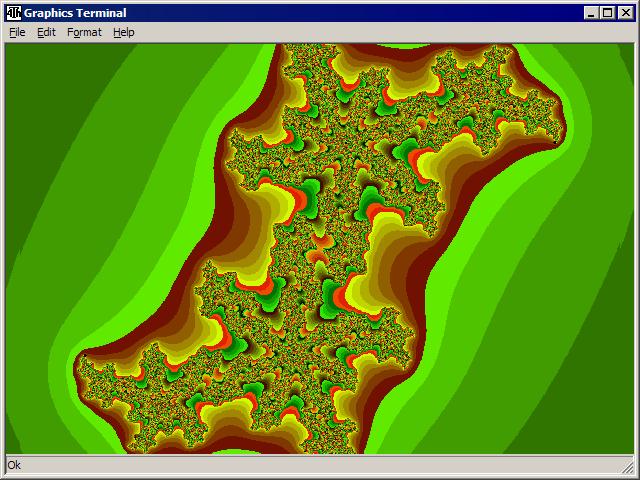The width and height of the screenshot is (640, 480).
Task: Open the Edit menu
Action: click(46, 32)
